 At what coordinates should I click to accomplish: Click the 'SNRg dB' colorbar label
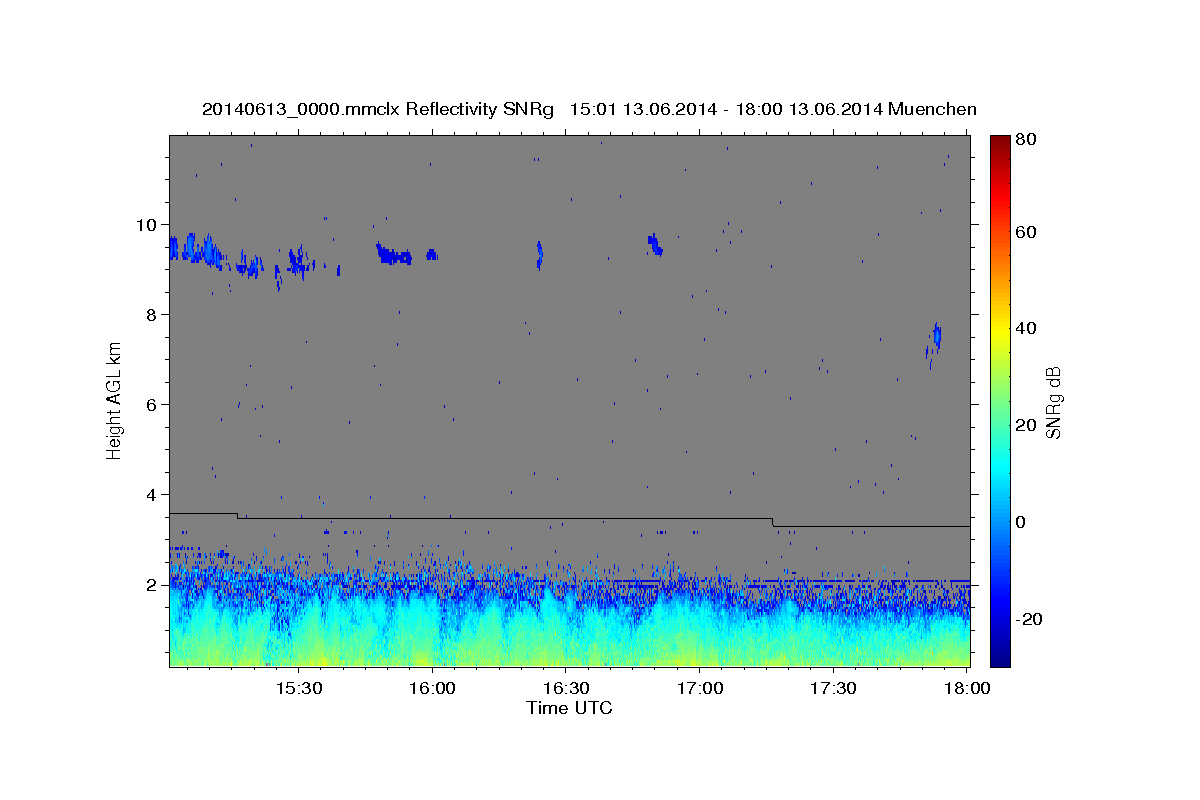tap(1054, 402)
